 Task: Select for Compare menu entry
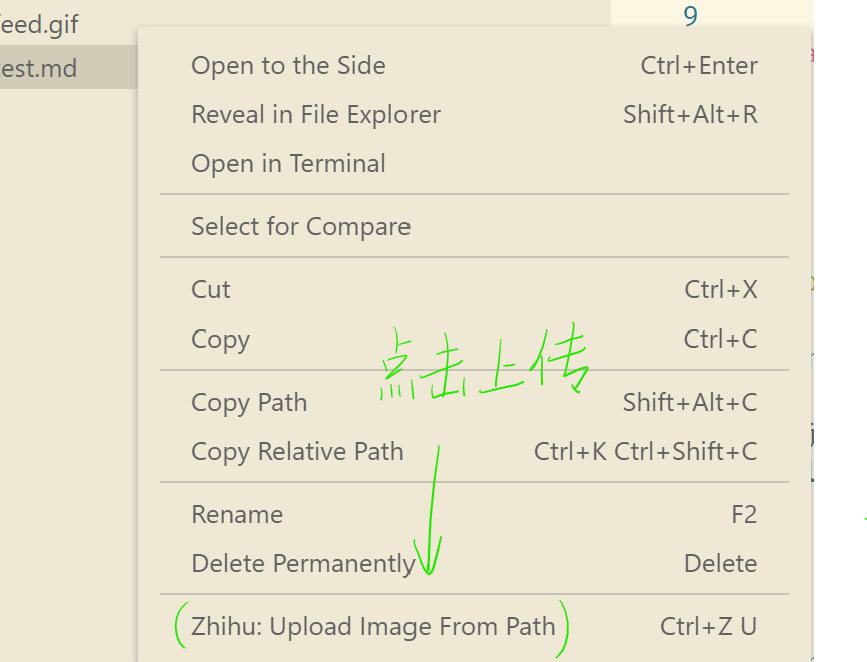click(474, 227)
